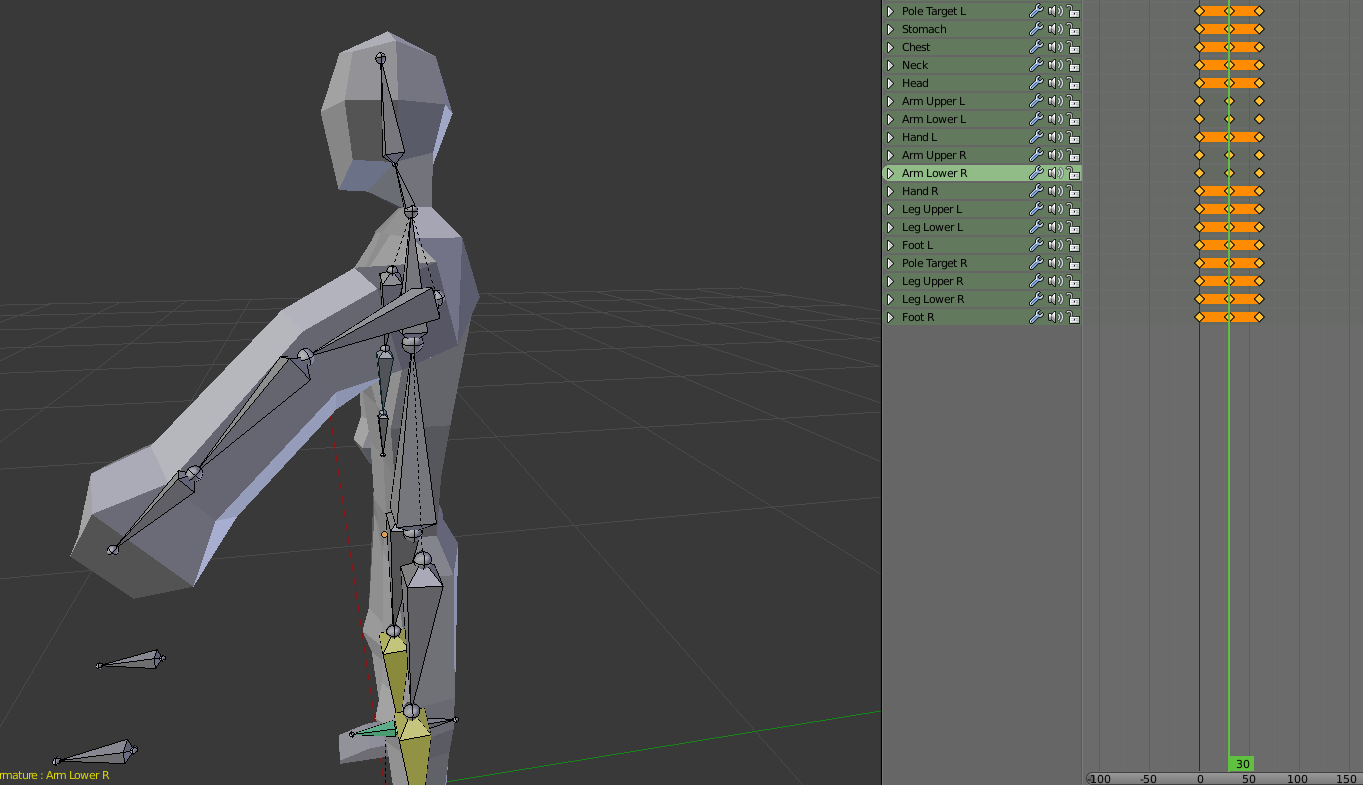
Task: Mute the Foot R channel speaker icon
Action: 1055,317
